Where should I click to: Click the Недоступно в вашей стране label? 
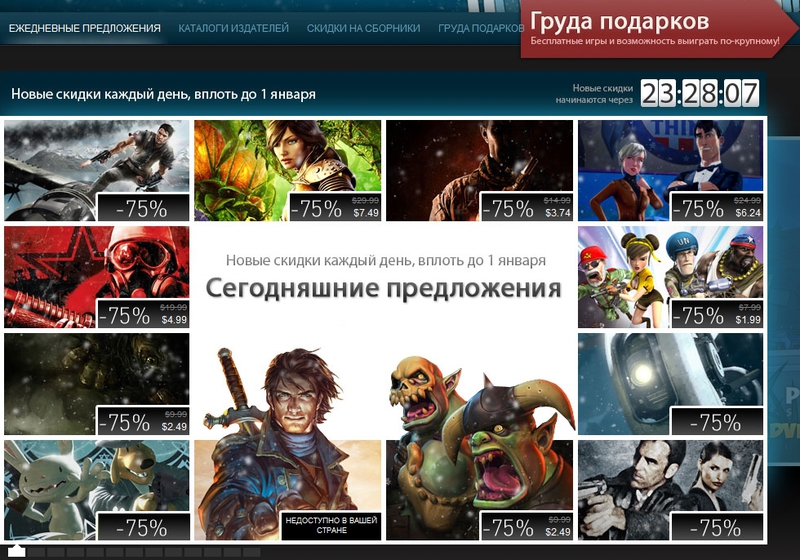(331, 525)
